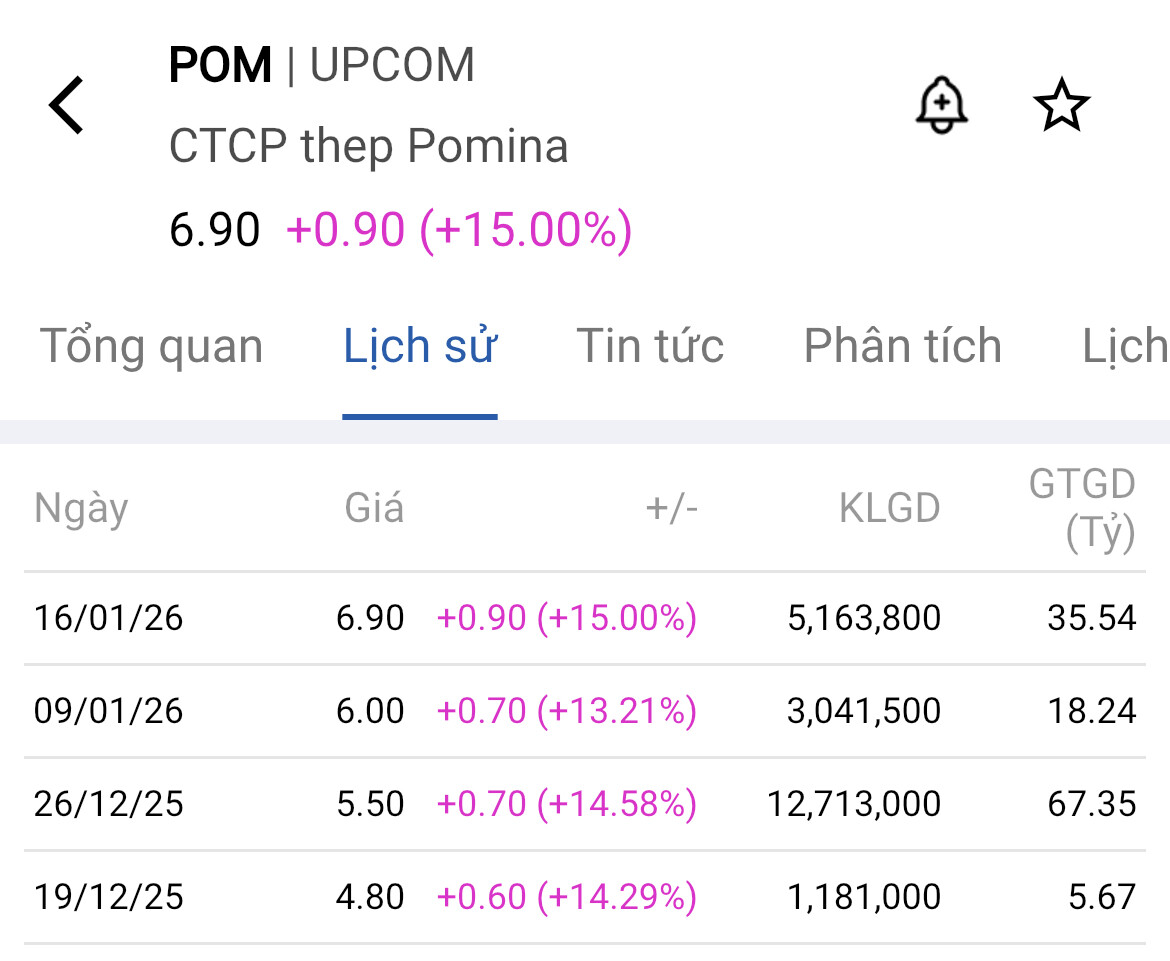Add POM to favorites with star
Viewport: 1170px width, 961px height.
pyautogui.click(x=1061, y=105)
